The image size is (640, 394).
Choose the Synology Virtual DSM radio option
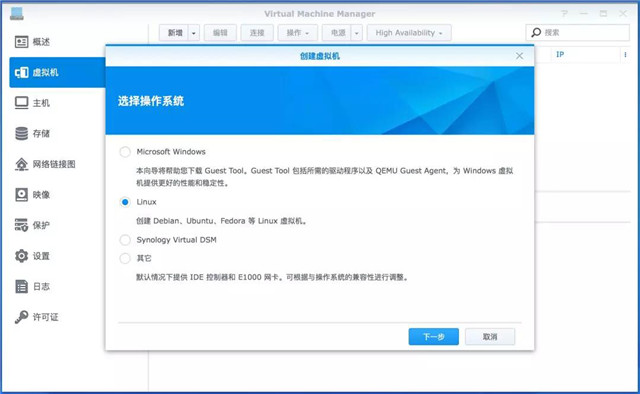pyautogui.click(x=125, y=240)
